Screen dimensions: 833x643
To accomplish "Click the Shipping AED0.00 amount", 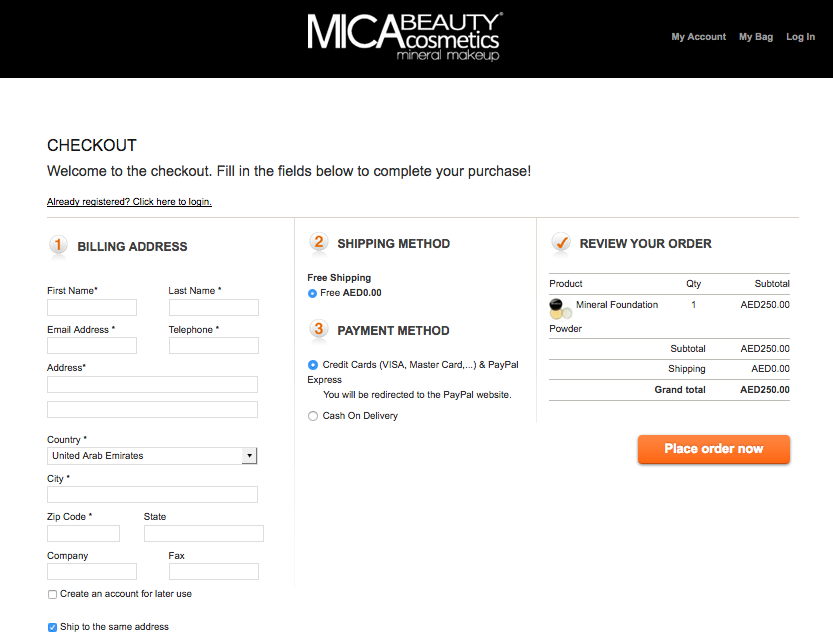I will tap(770, 369).
